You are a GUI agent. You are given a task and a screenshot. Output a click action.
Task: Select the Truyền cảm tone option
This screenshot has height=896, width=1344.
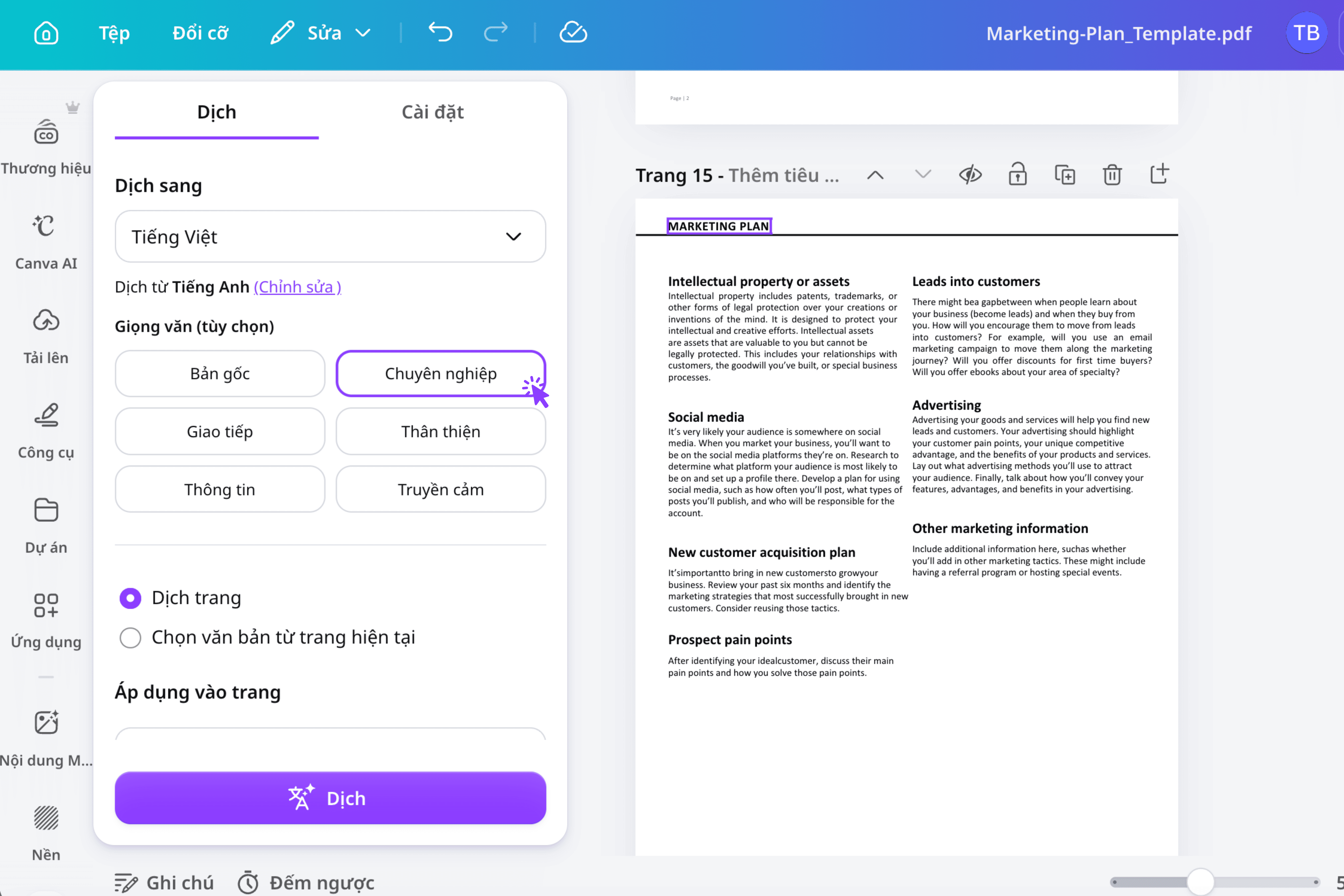(x=441, y=490)
